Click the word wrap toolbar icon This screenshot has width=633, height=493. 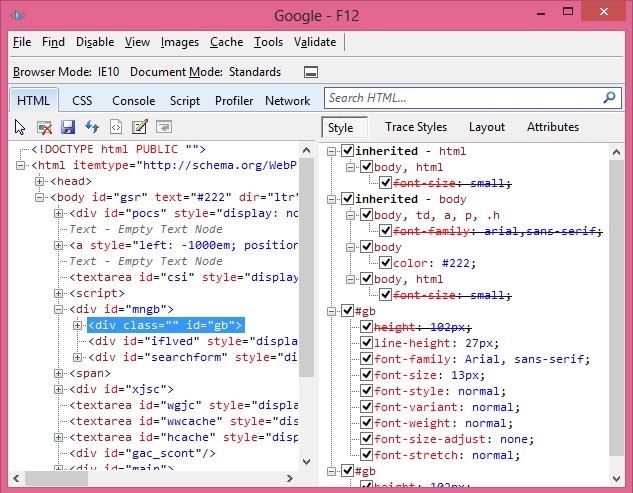pyautogui.click(x=164, y=127)
